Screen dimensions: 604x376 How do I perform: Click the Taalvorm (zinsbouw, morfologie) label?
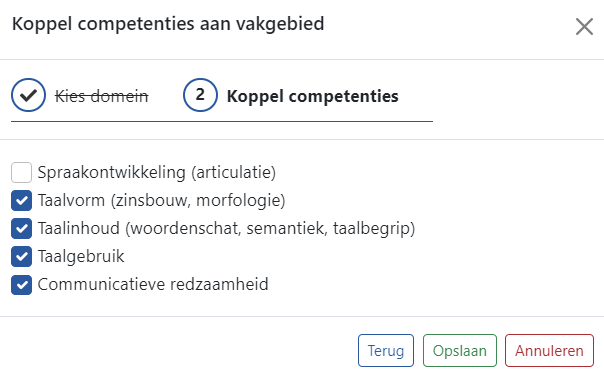pos(161,200)
